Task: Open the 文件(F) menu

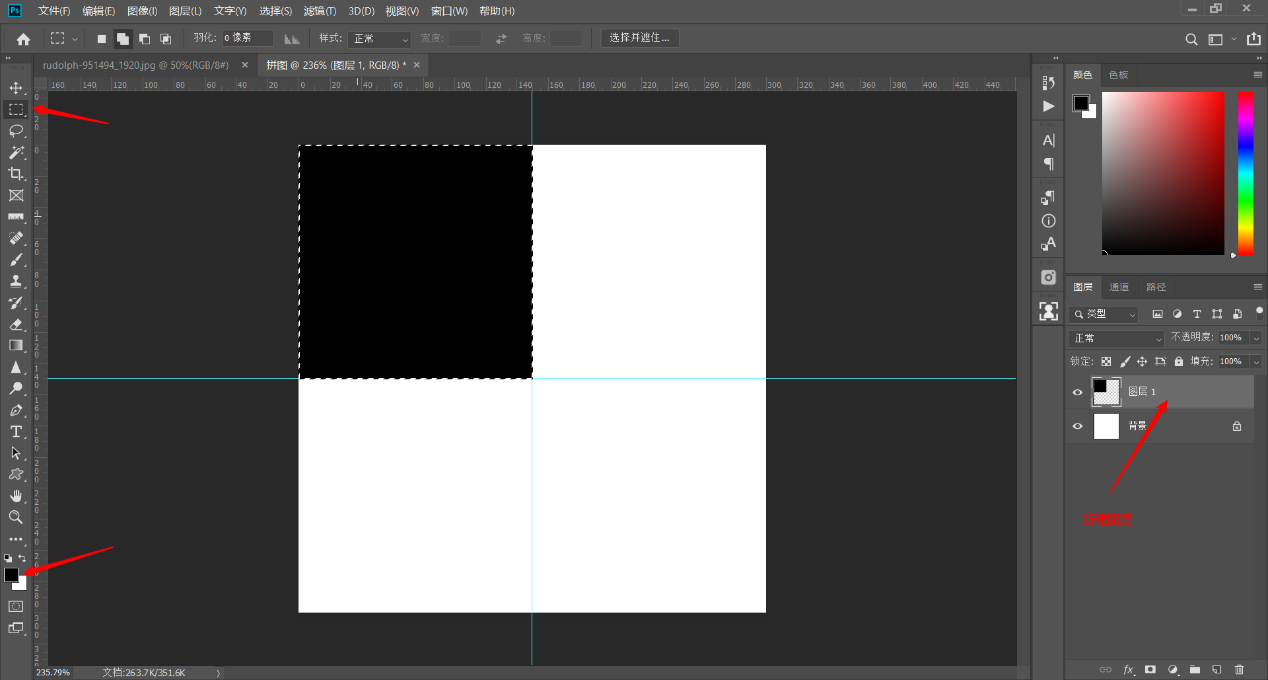Action: point(54,11)
